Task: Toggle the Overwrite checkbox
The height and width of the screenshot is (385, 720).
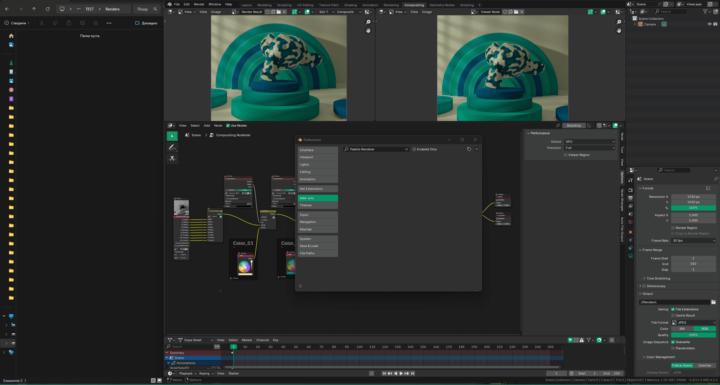Action: [673, 342]
